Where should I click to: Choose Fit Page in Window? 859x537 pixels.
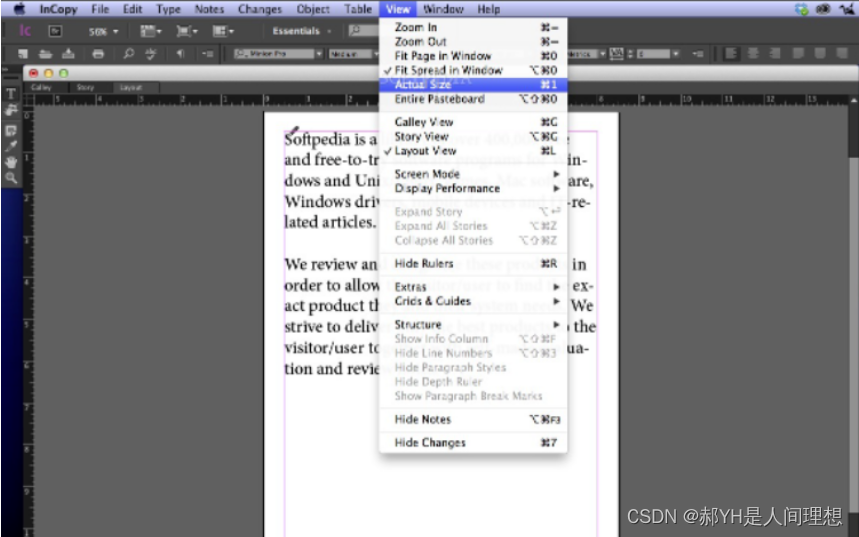[473, 56]
